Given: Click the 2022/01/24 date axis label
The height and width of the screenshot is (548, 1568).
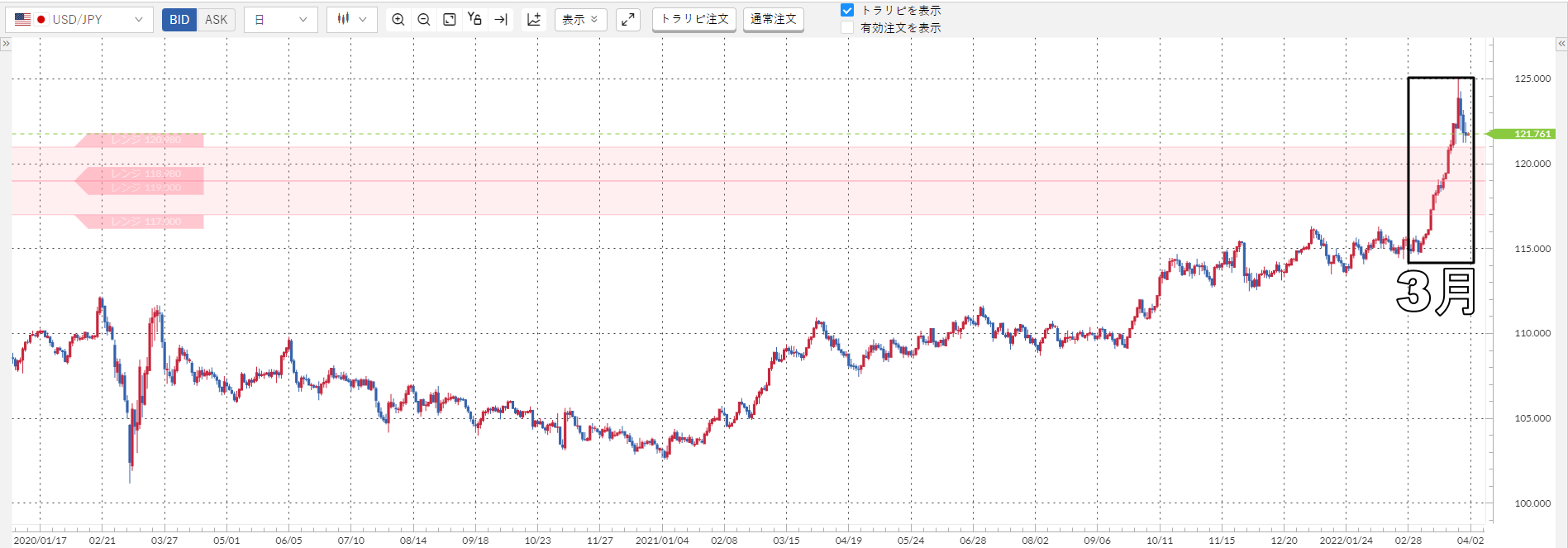Looking at the screenshot, I should [1346, 541].
